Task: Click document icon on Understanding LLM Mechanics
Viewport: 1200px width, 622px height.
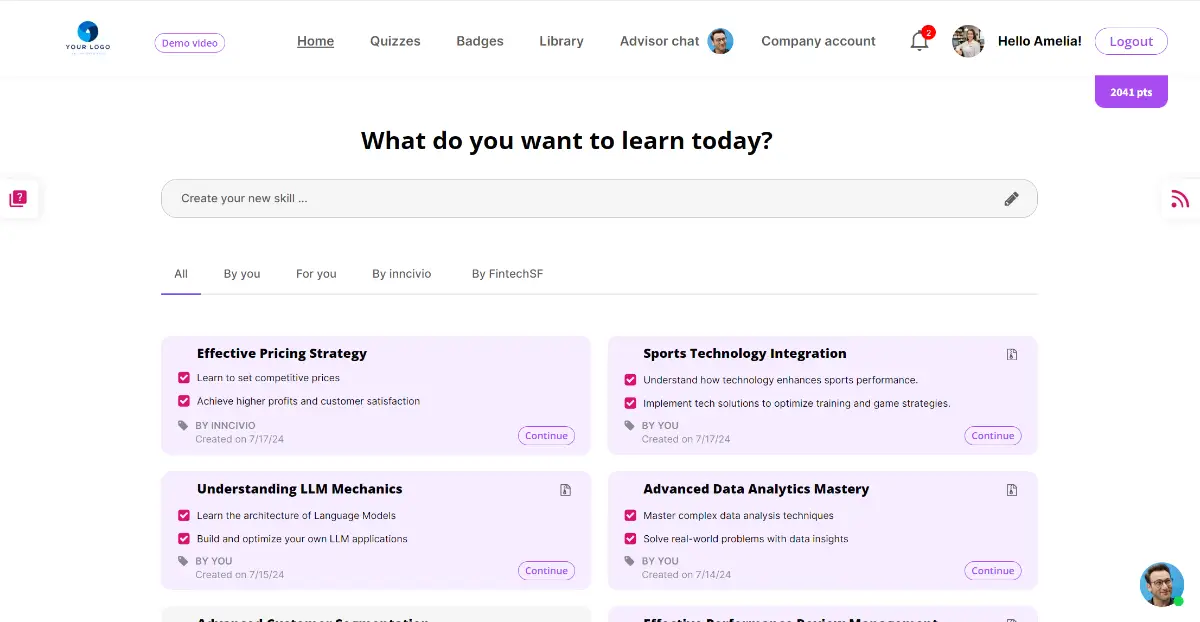Action: point(565,490)
